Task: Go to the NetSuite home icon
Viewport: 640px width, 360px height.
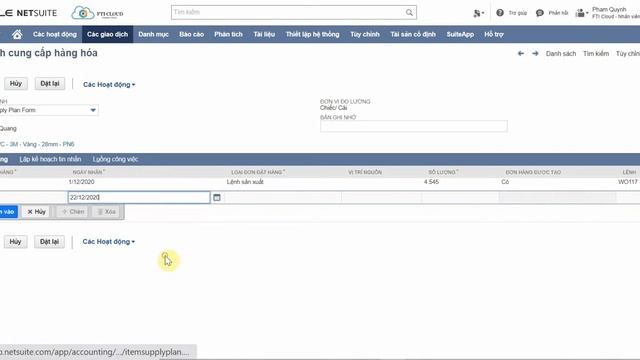Action: pos(17,35)
